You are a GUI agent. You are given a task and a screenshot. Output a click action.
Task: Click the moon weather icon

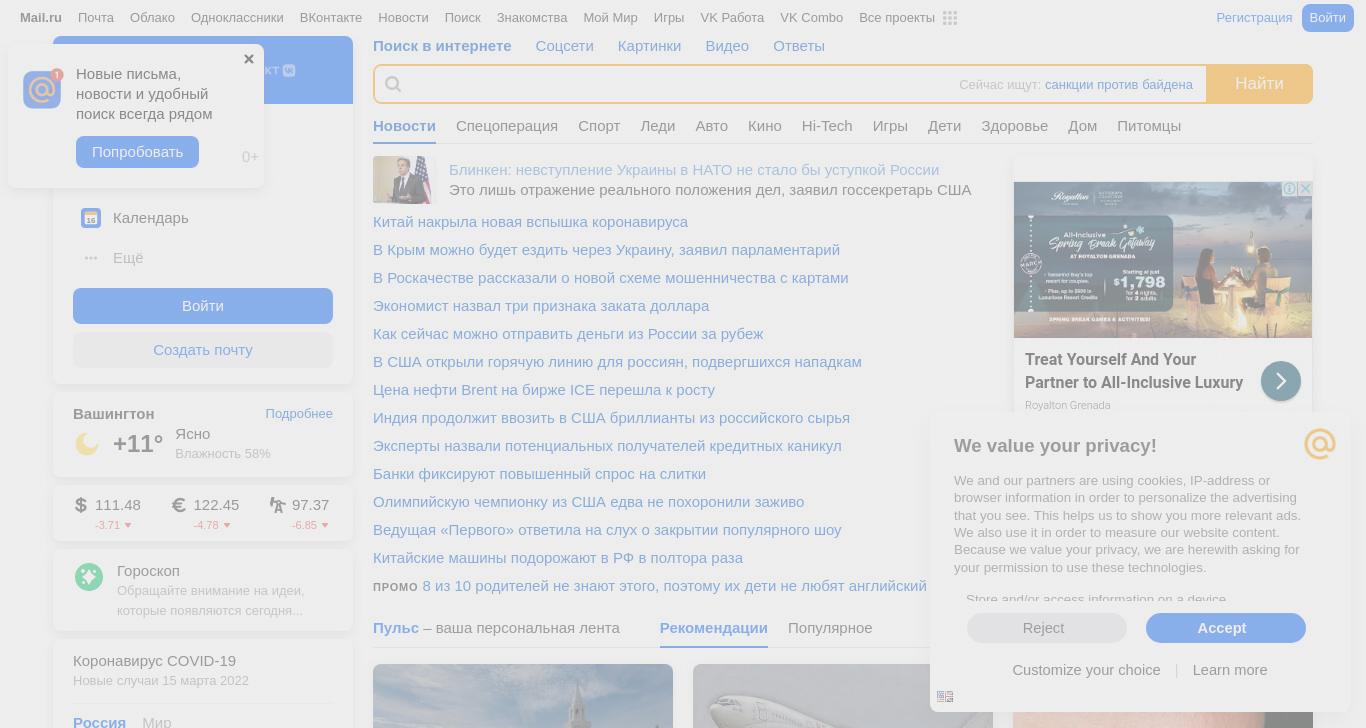(x=87, y=444)
